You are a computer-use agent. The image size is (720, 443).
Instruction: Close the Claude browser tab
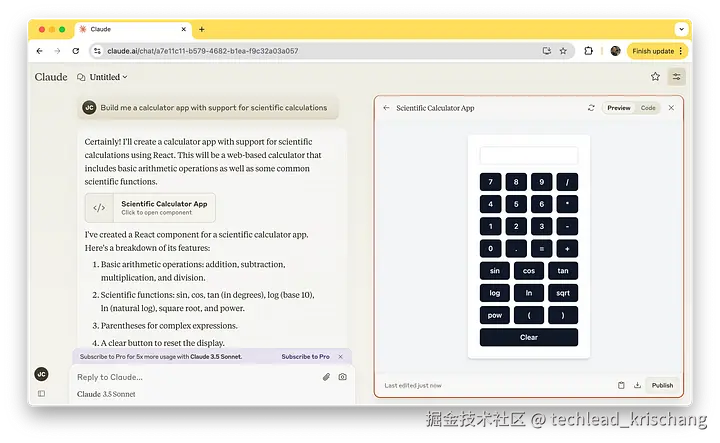pos(184,29)
